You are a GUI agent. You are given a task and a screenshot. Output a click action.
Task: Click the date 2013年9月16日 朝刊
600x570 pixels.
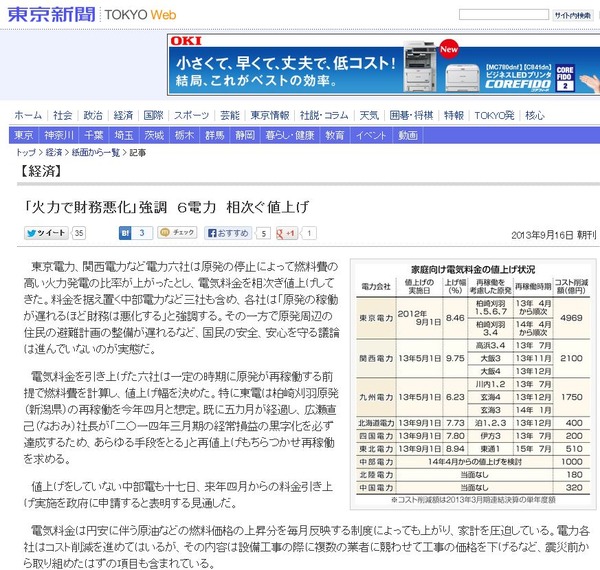[x=554, y=235]
